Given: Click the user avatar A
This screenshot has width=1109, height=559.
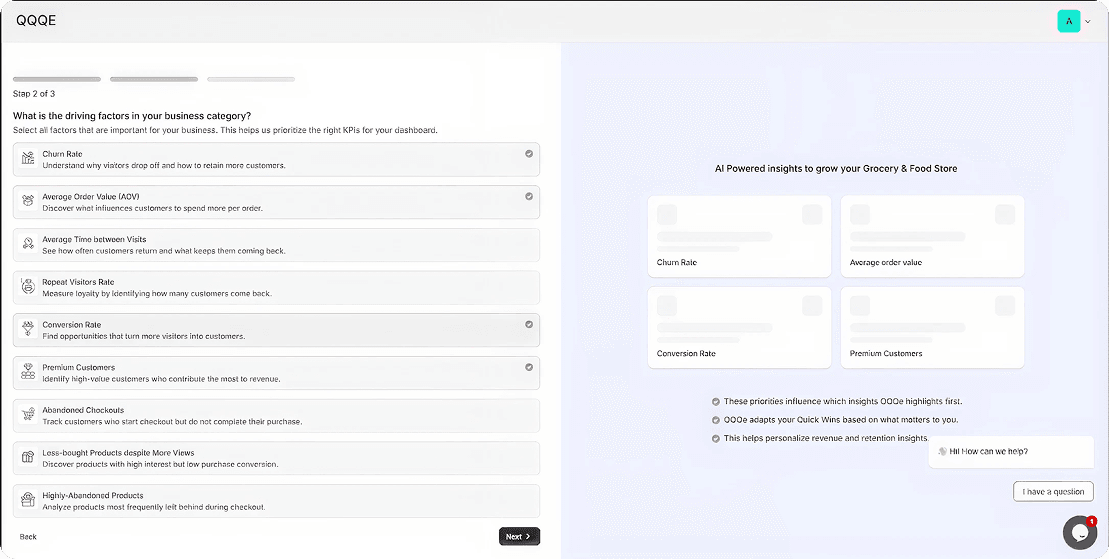Looking at the screenshot, I should tap(1069, 21).
